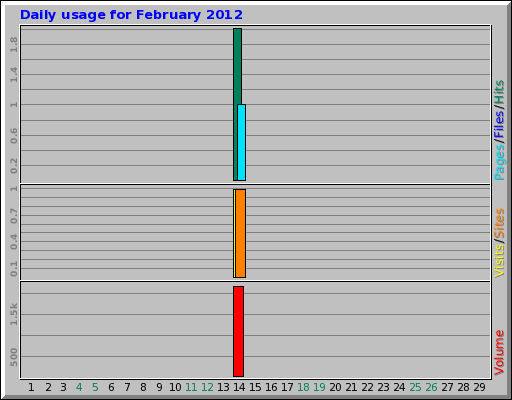The height and width of the screenshot is (400, 512).
Task: Click the 1.5k tick on the volume axis
Action: tap(14, 314)
